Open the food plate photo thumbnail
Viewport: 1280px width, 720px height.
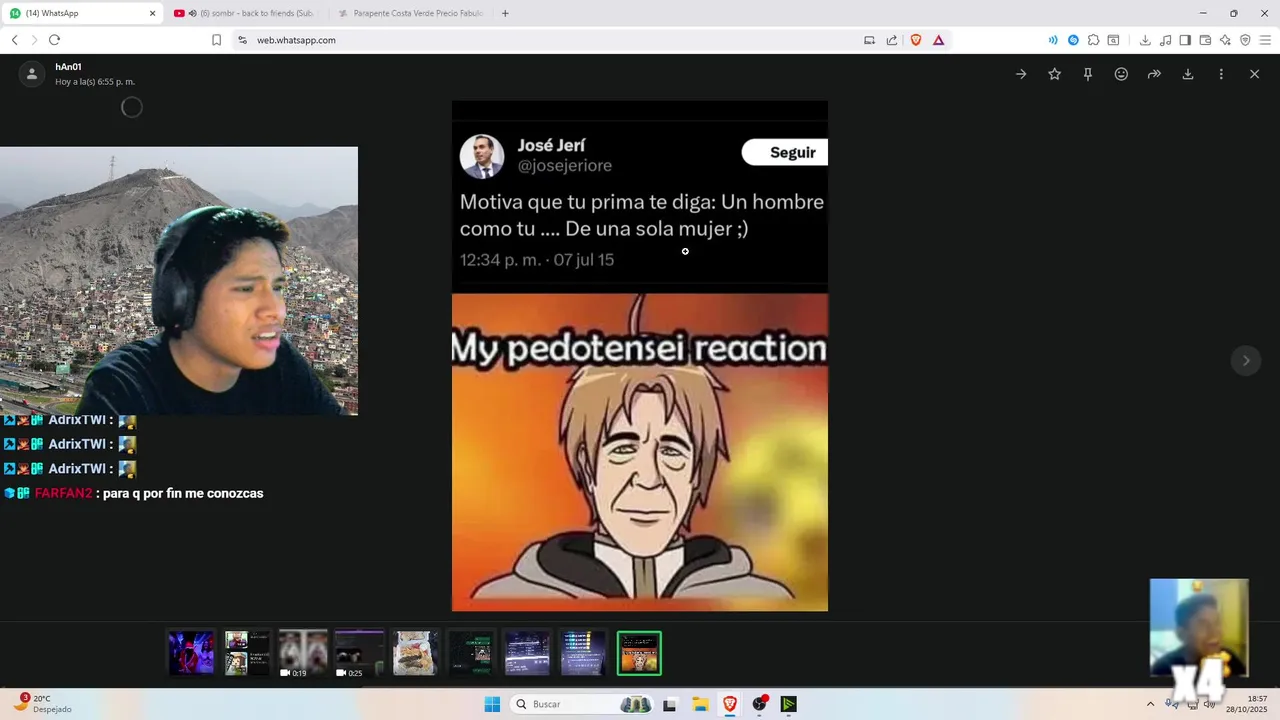(415, 653)
